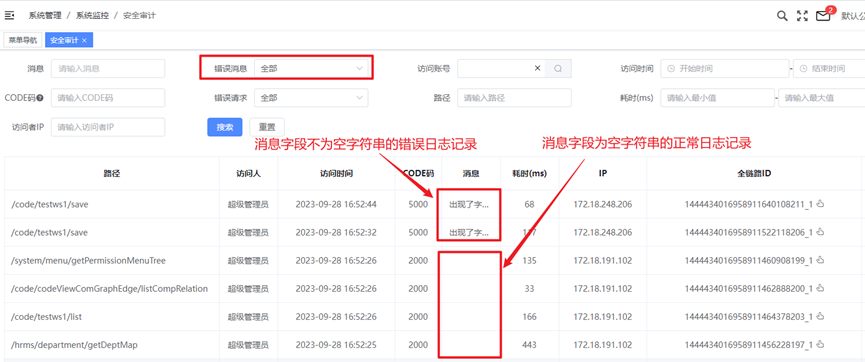The image size is (865, 362).
Task: Collapse the sidebar with the hamburger icon
Action: (9, 15)
